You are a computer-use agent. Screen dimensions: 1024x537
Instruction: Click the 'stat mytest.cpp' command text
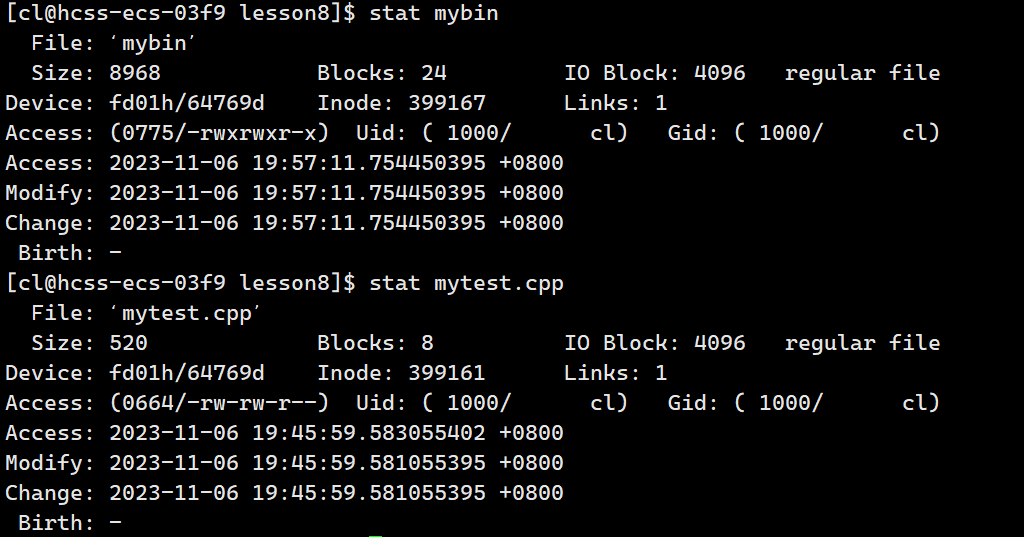point(466,283)
